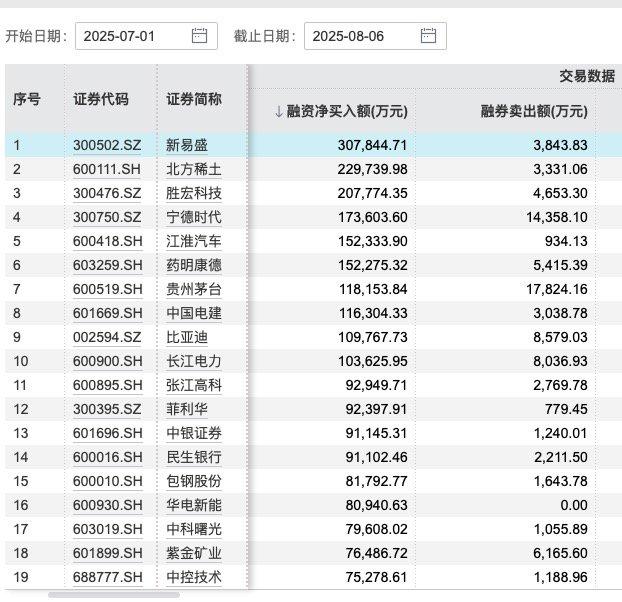Open the 菲利华 stock name link

pyautogui.click(x=187, y=409)
